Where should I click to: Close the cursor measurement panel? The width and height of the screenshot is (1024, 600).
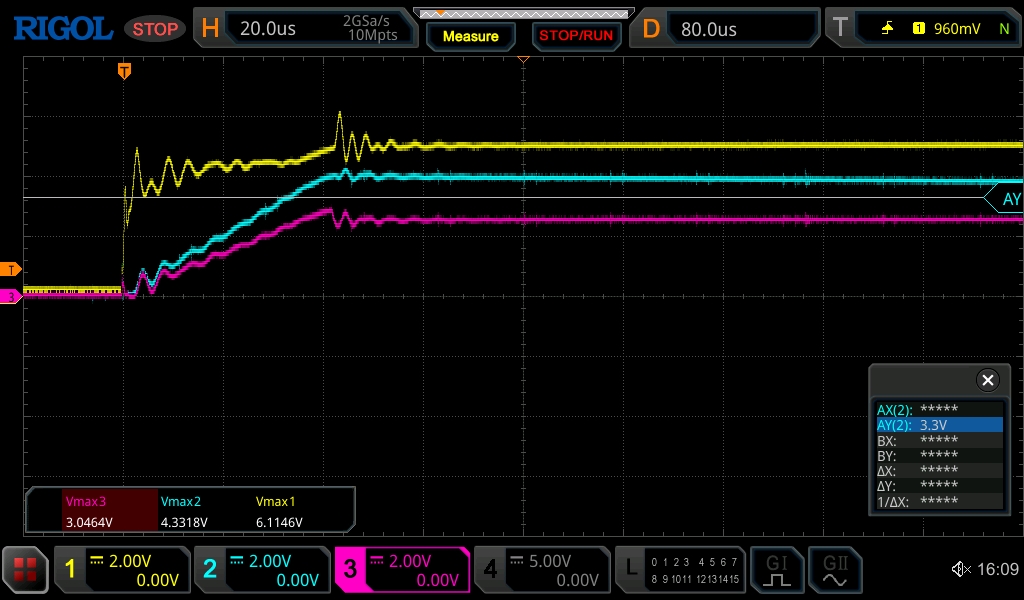pos(987,380)
